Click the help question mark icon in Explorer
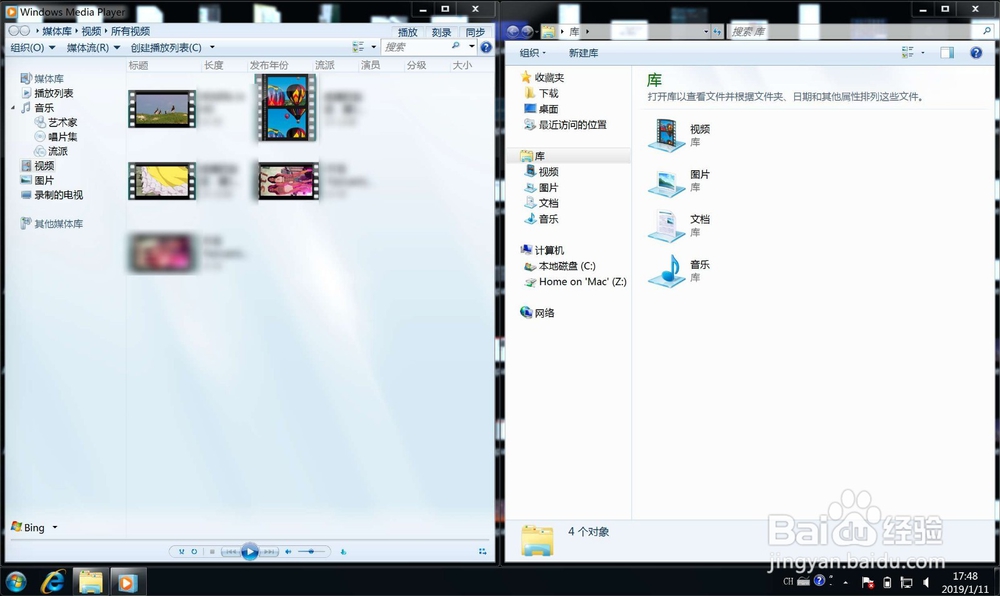The width and height of the screenshot is (1000, 596). pos(976,52)
